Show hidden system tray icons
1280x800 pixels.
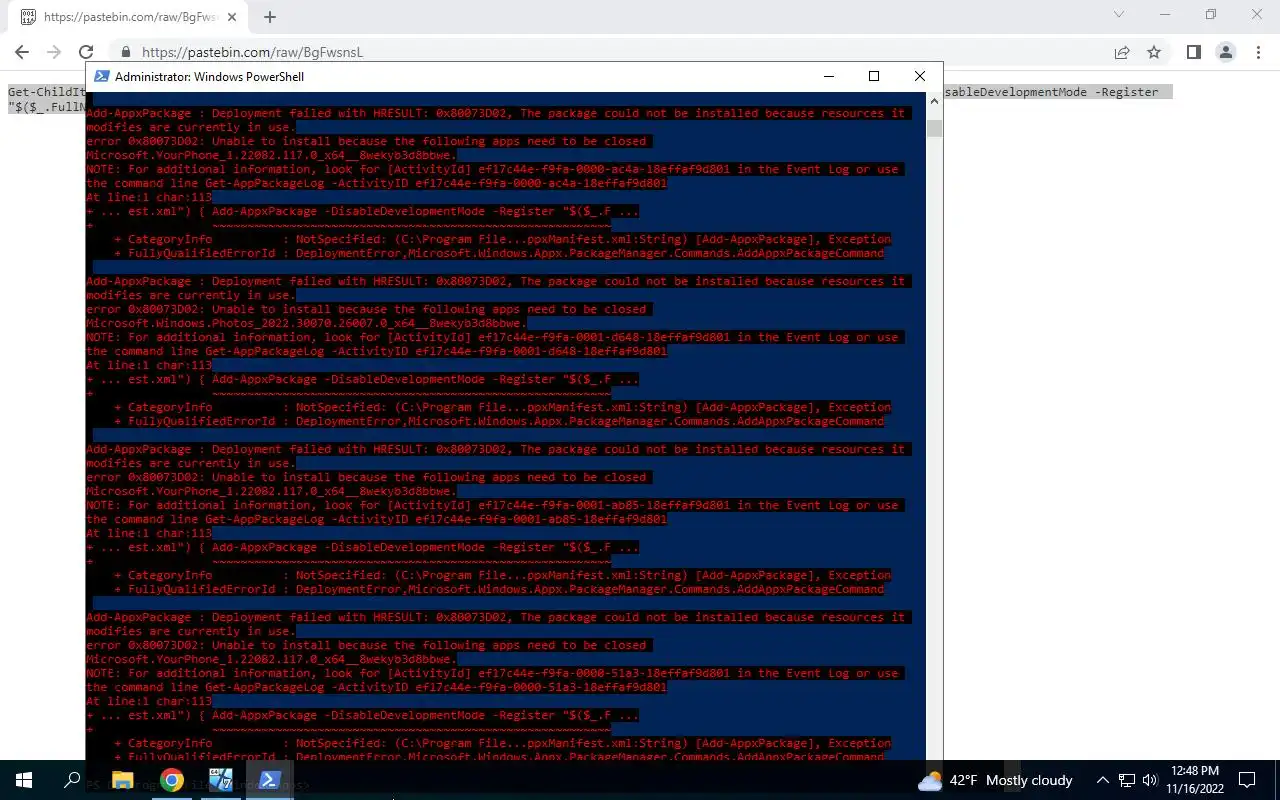click(1103, 780)
